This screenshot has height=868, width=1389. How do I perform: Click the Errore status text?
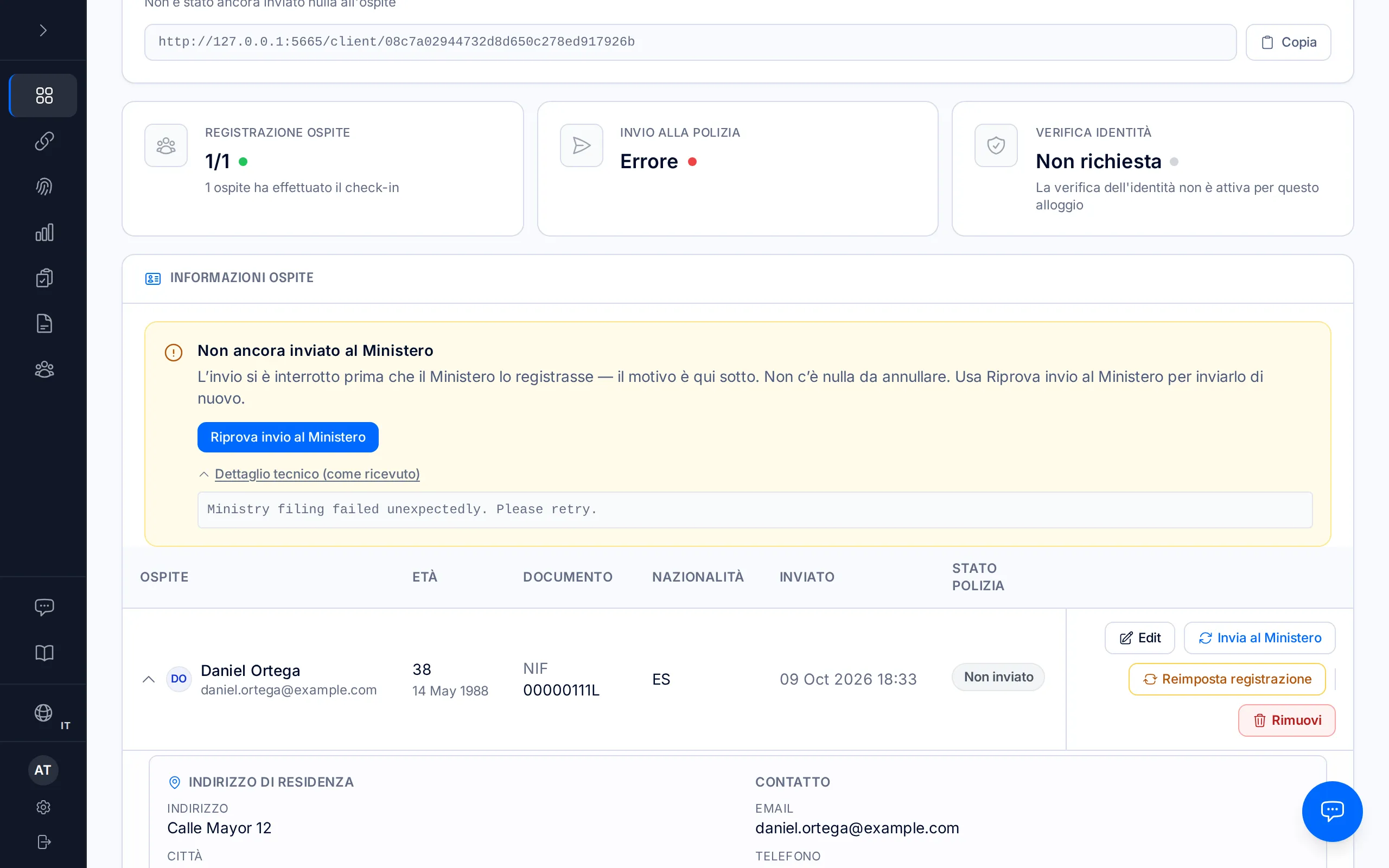(648, 161)
